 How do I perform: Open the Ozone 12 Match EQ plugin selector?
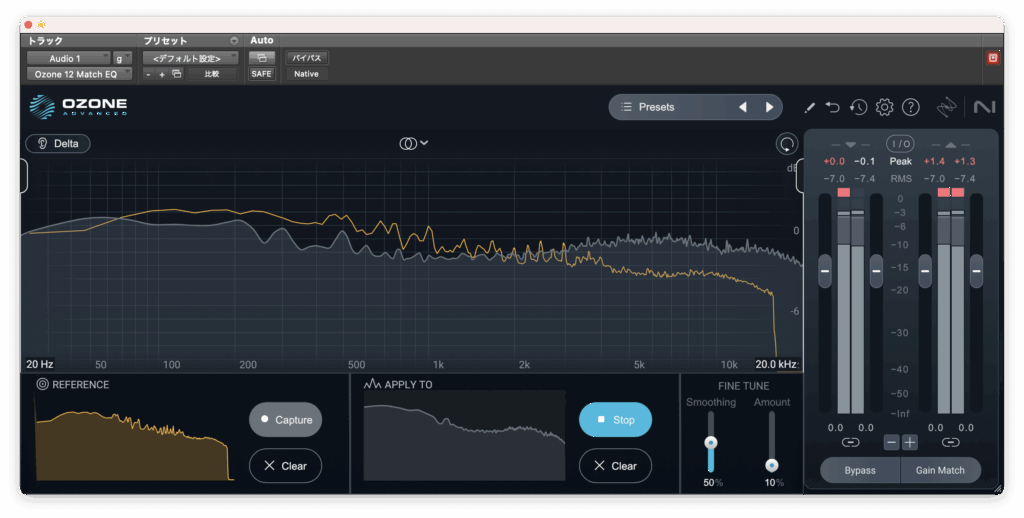[x=78, y=74]
